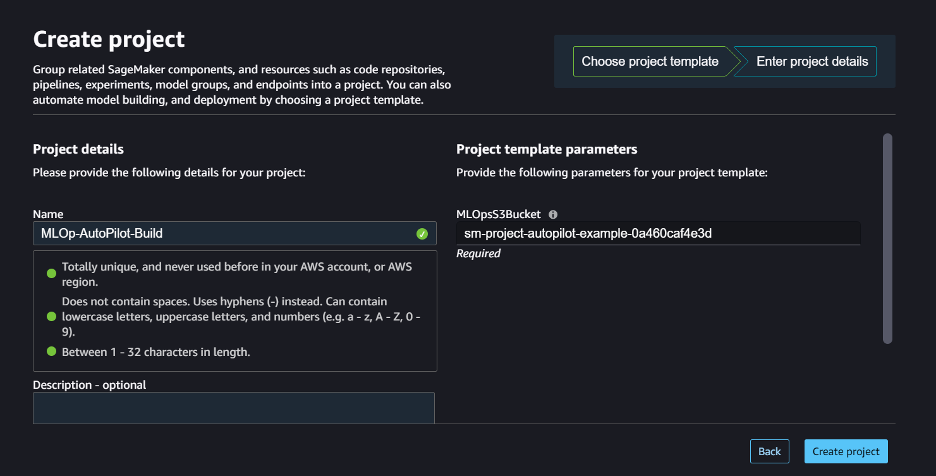Click the vertical scrollbar on the right
Screen dimensions: 936x476
pos(887,240)
